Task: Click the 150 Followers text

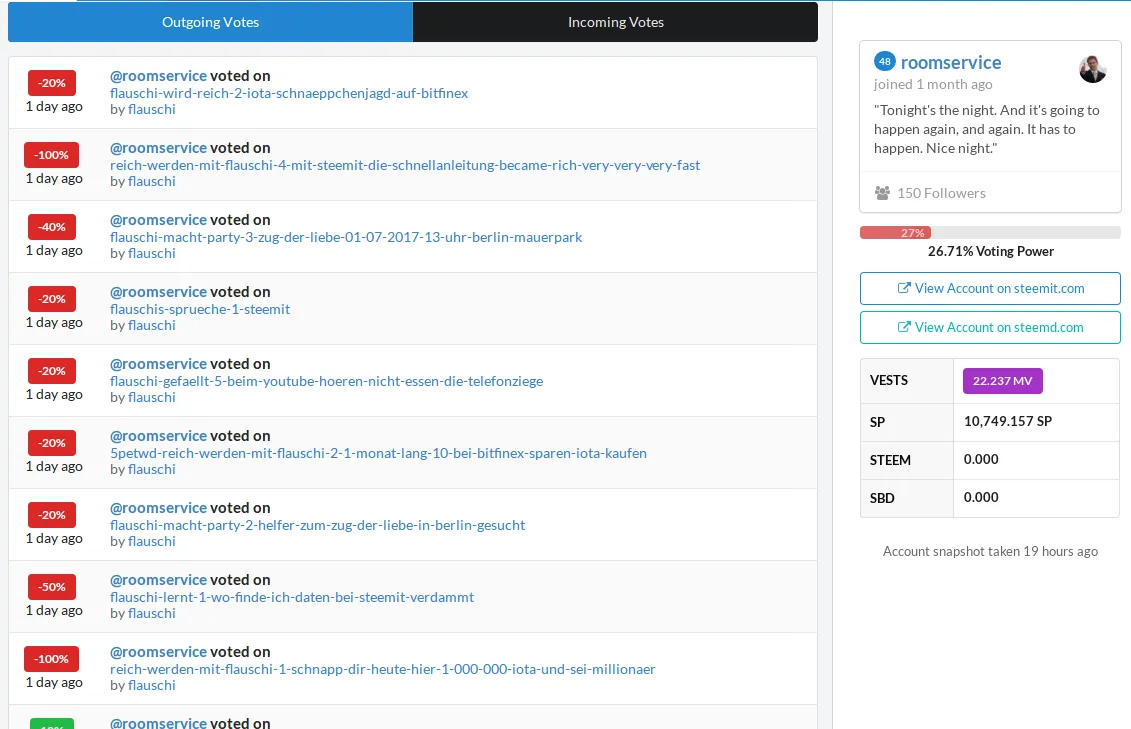Action: 941,193
